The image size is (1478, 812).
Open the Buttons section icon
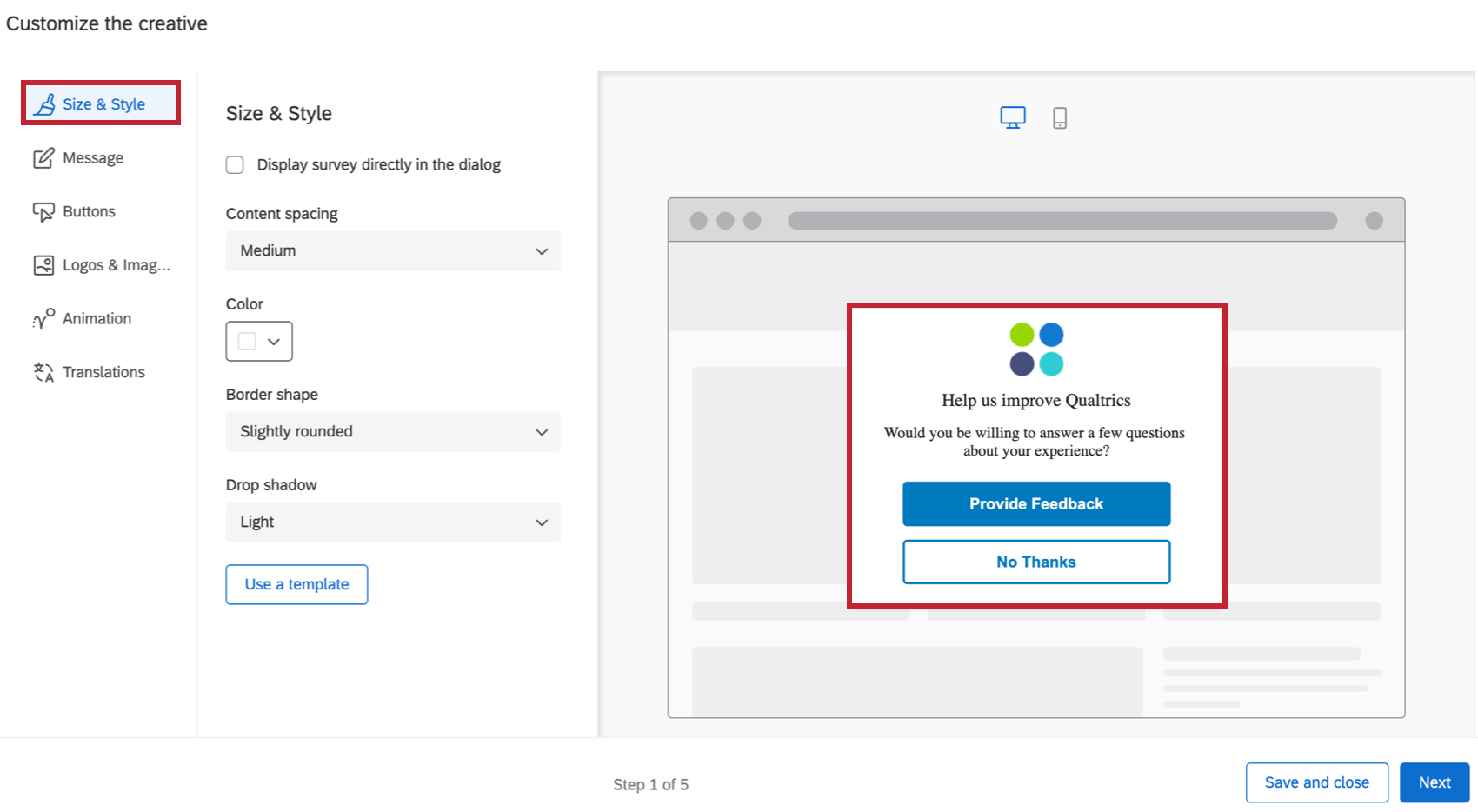point(43,211)
